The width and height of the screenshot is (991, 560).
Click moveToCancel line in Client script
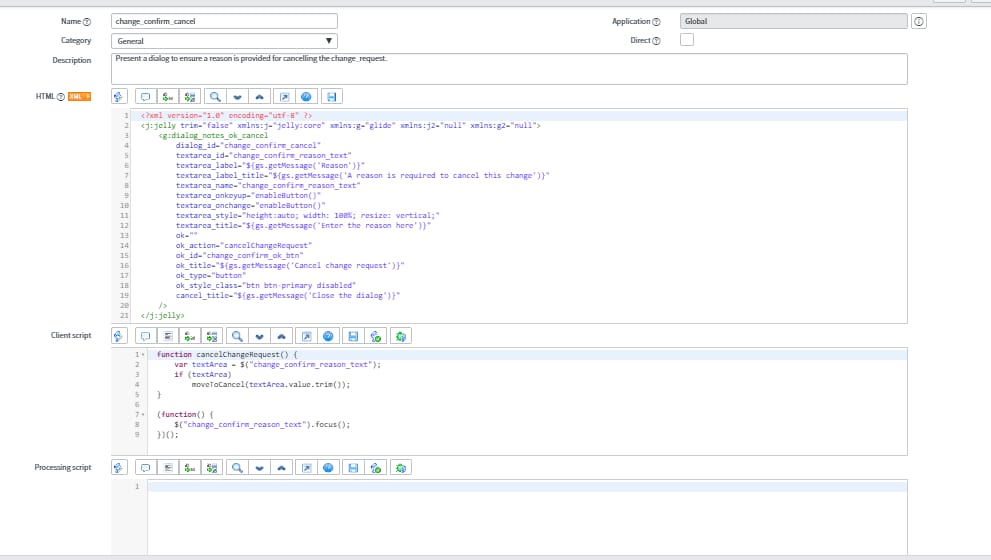click(271, 385)
